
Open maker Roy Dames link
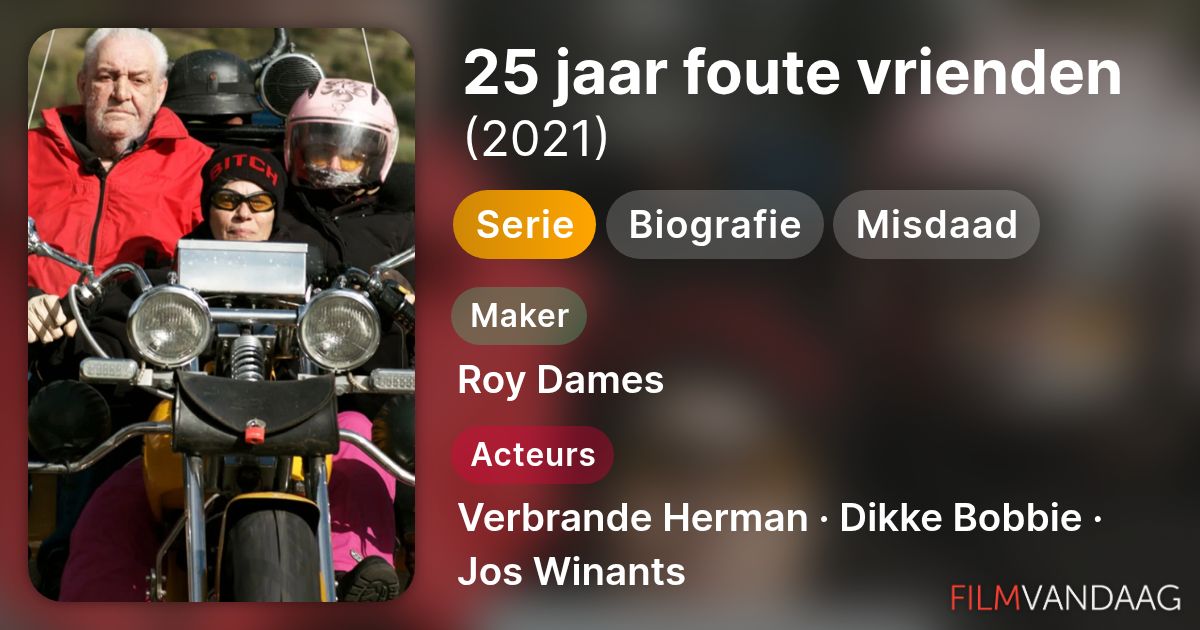pos(560,380)
